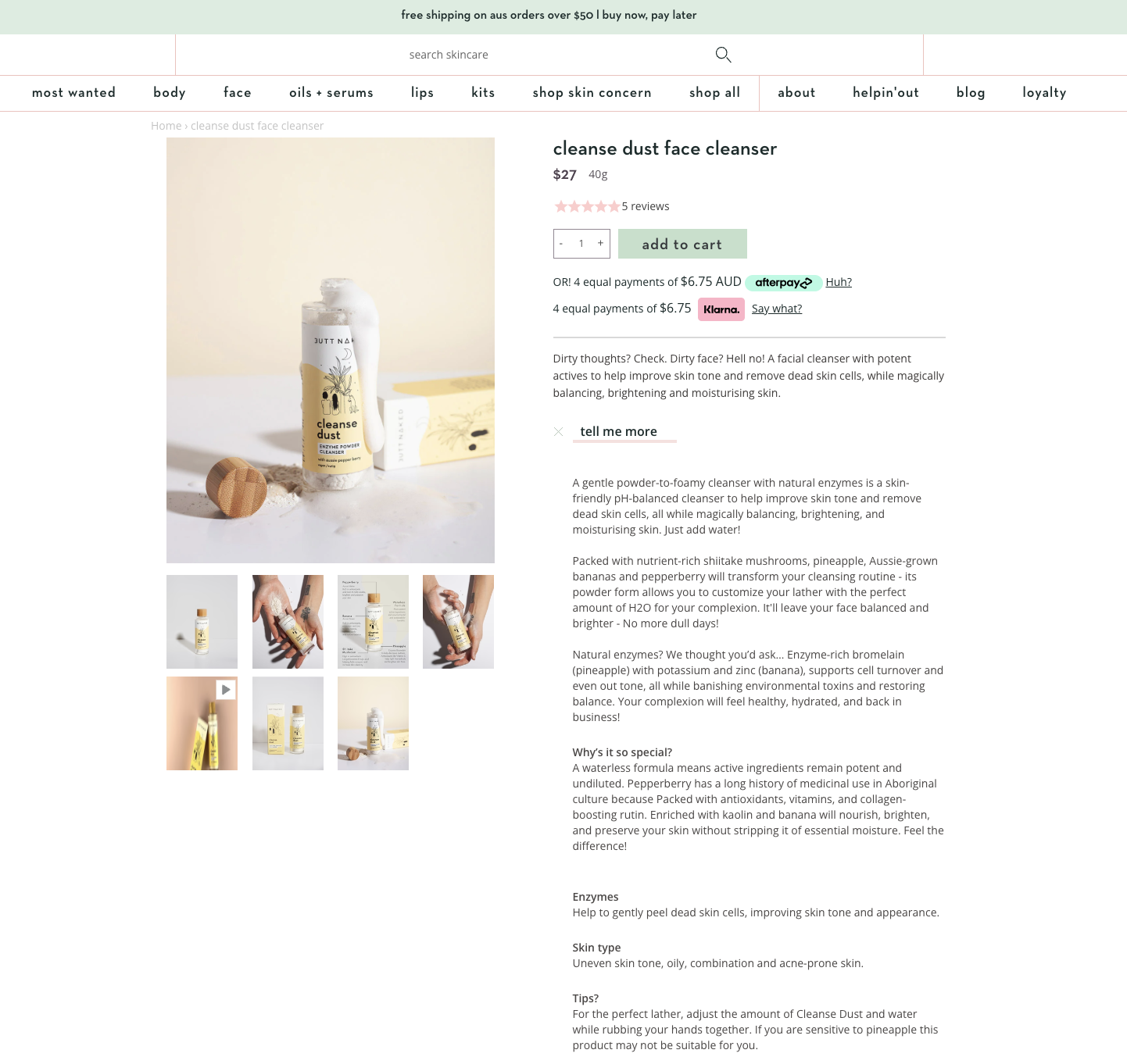Image resolution: width=1127 pixels, height=1064 pixels.
Task: Click the search magnifier icon
Action: pos(723,55)
